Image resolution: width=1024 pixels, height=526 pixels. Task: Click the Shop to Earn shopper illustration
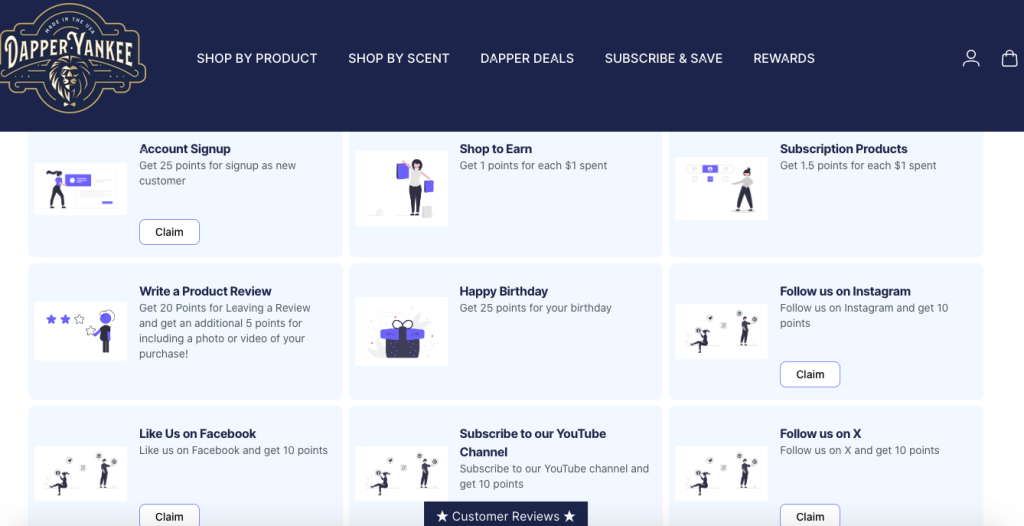click(x=401, y=189)
